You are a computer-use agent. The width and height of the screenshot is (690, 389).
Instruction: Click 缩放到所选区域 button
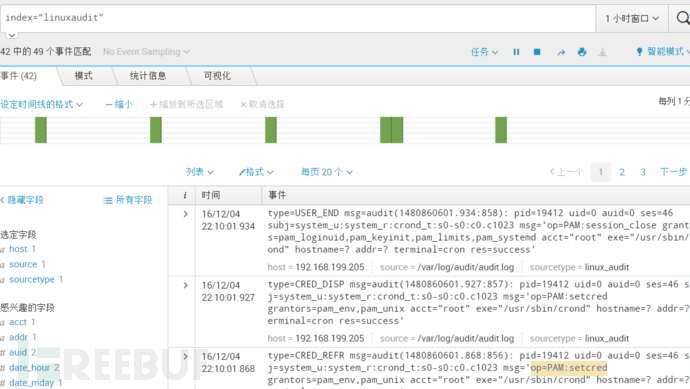coord(187,104)
